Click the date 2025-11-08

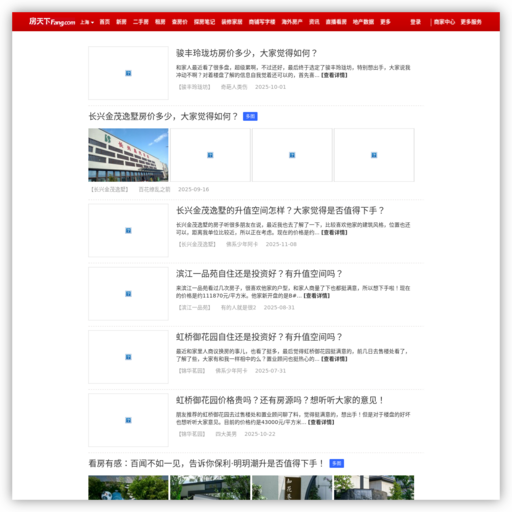281,244
